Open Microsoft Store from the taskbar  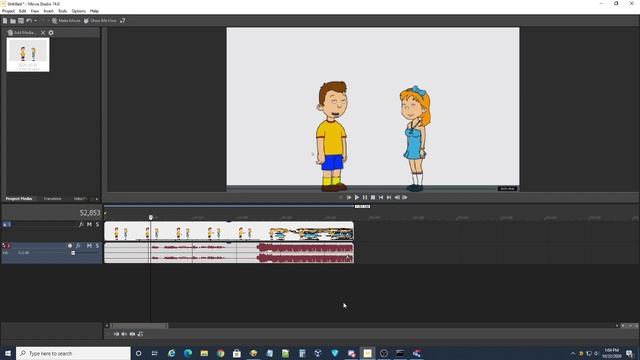[x=237, y=353]
